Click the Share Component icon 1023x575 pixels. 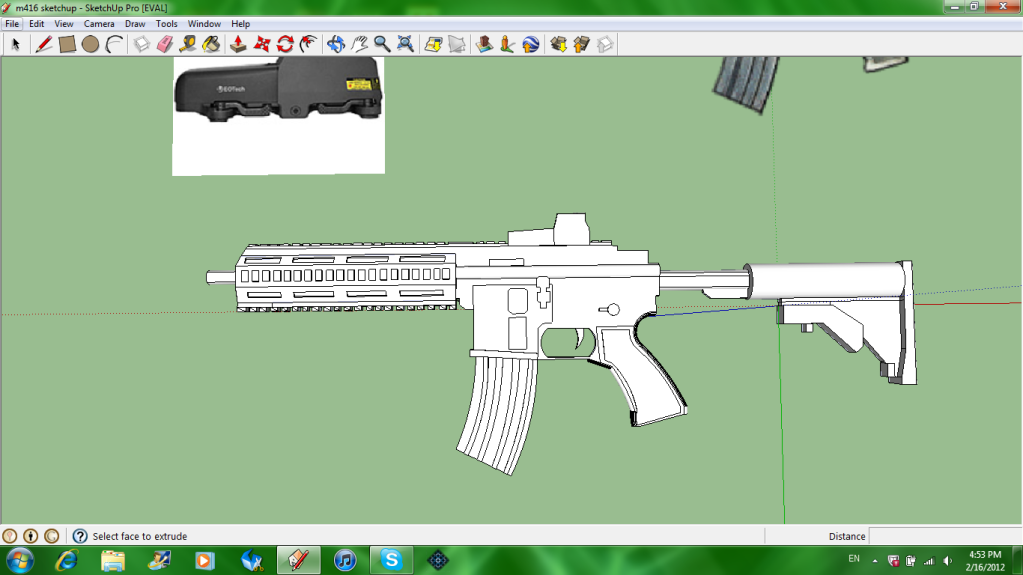pyautogui.click(x=605, y=44)
